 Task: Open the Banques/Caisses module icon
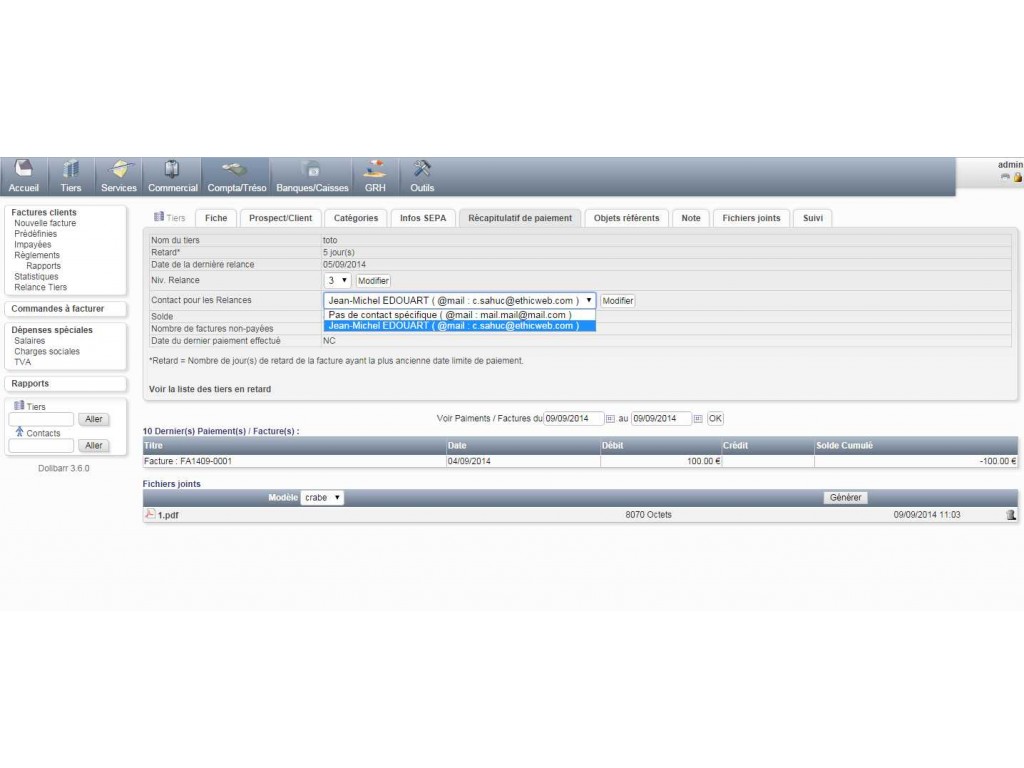coord(312,169)
